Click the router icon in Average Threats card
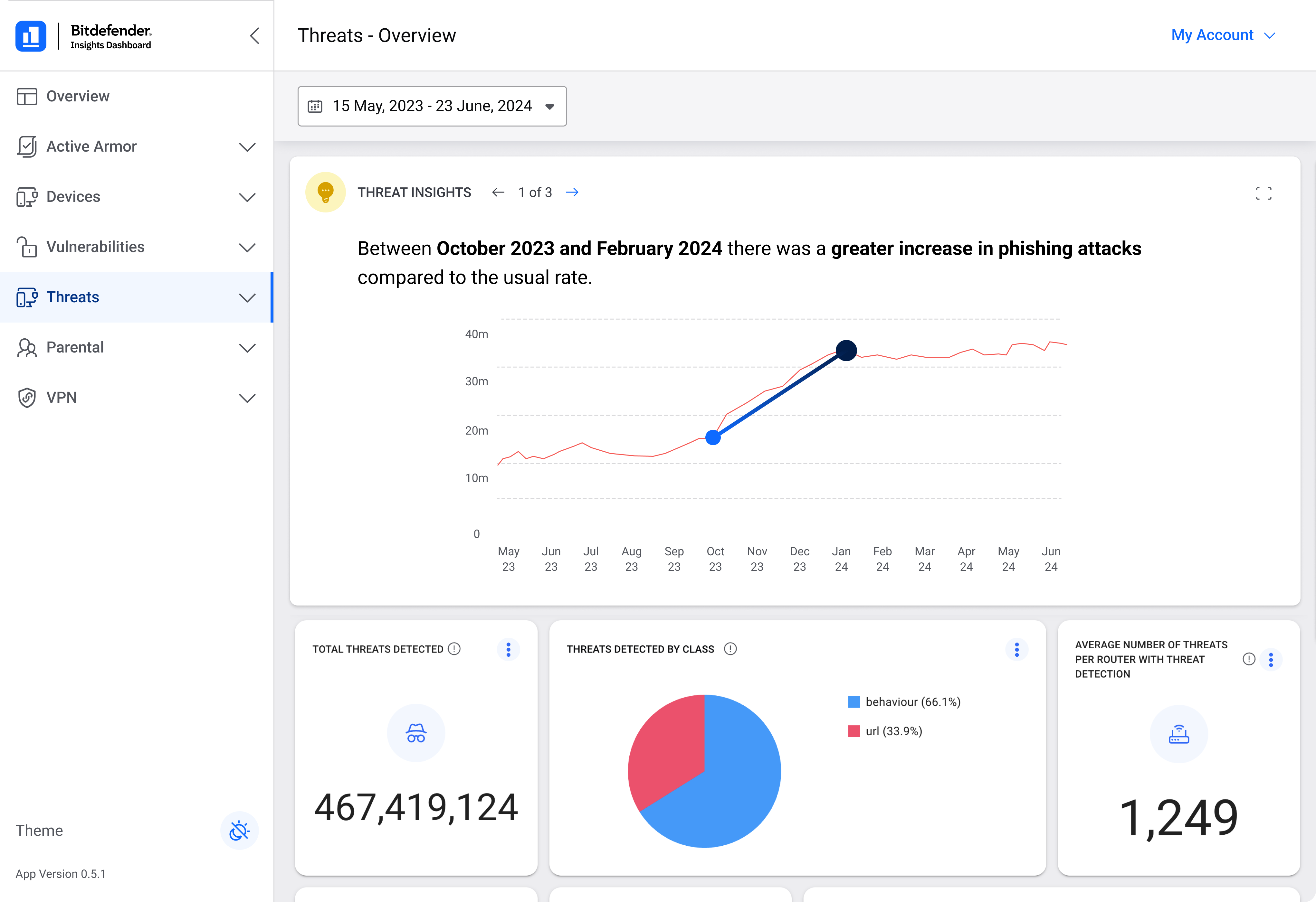Screen dimensions: 1316x902 click(x=1179, y=734)
